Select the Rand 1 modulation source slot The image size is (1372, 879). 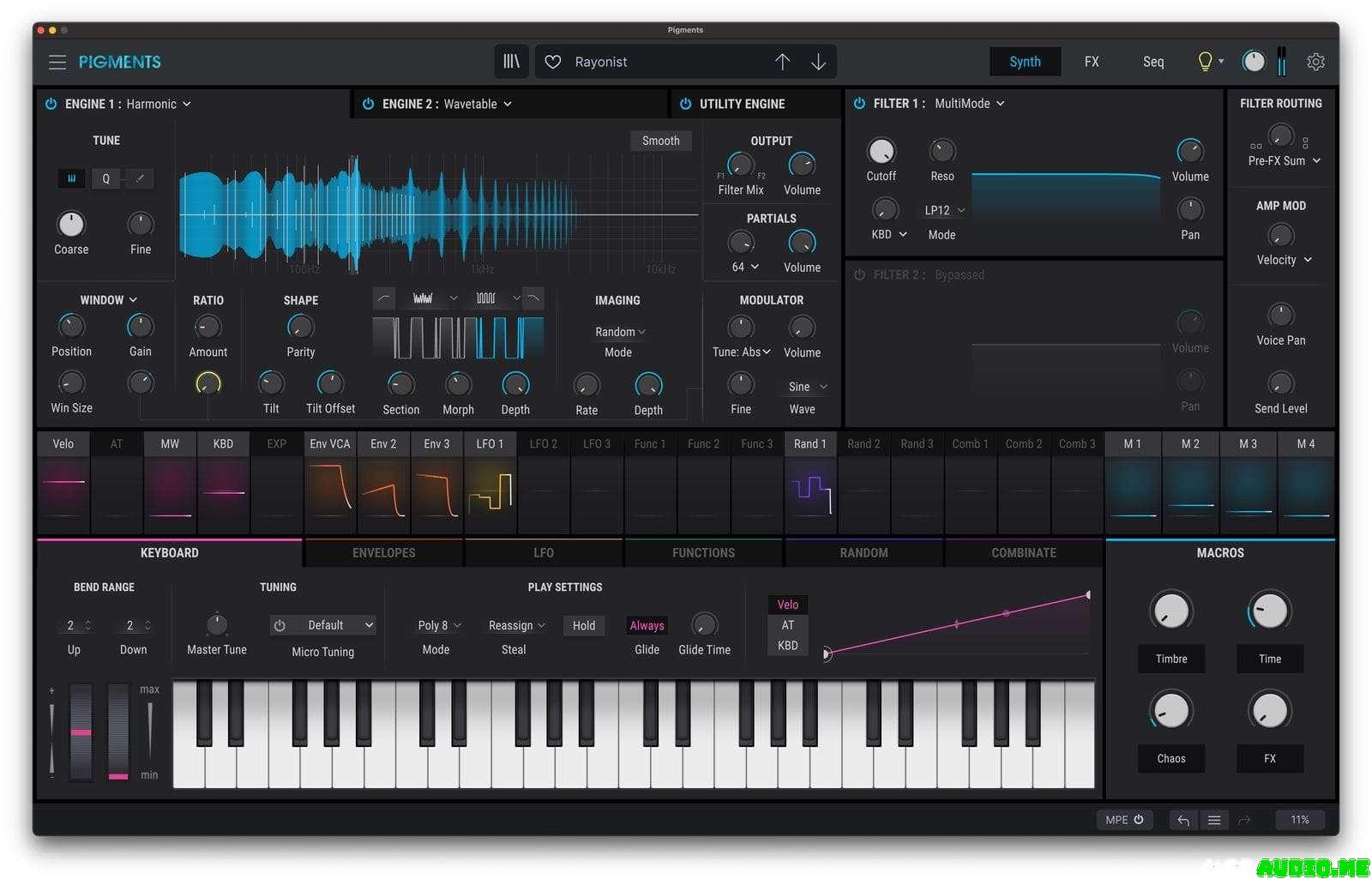coord(809,482)
